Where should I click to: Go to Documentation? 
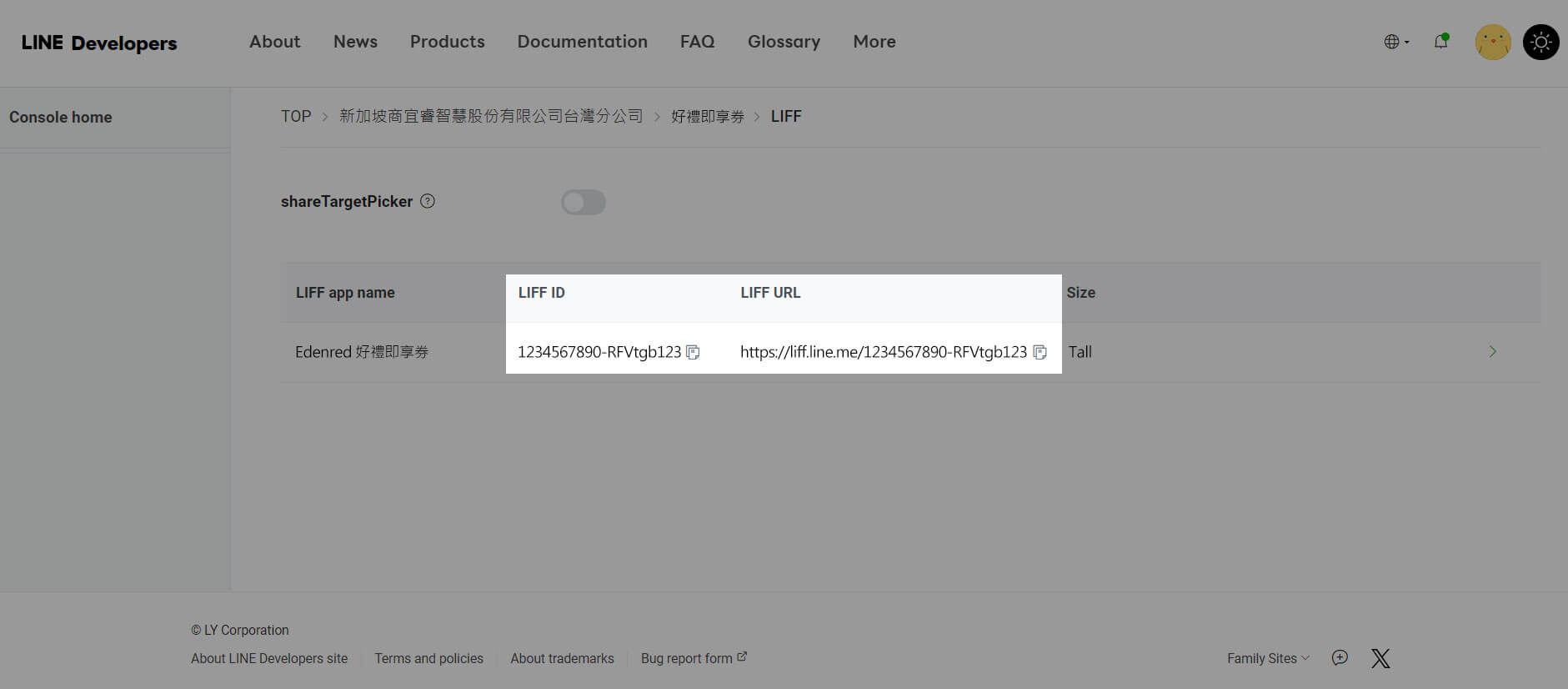582,42
